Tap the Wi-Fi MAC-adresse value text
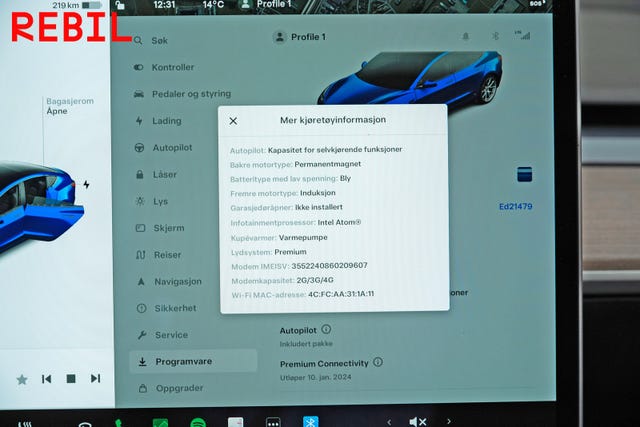640x427 pixels. [341, 294]
